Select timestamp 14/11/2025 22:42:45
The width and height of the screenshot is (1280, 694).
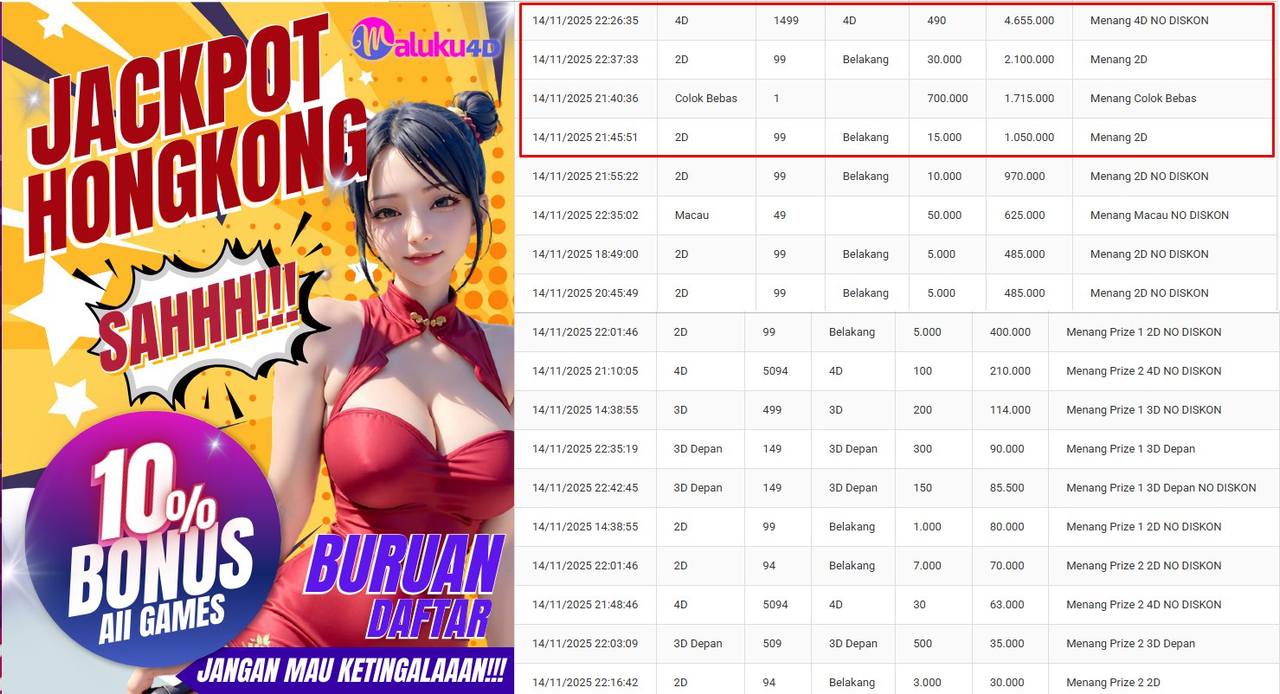[585, 488]
